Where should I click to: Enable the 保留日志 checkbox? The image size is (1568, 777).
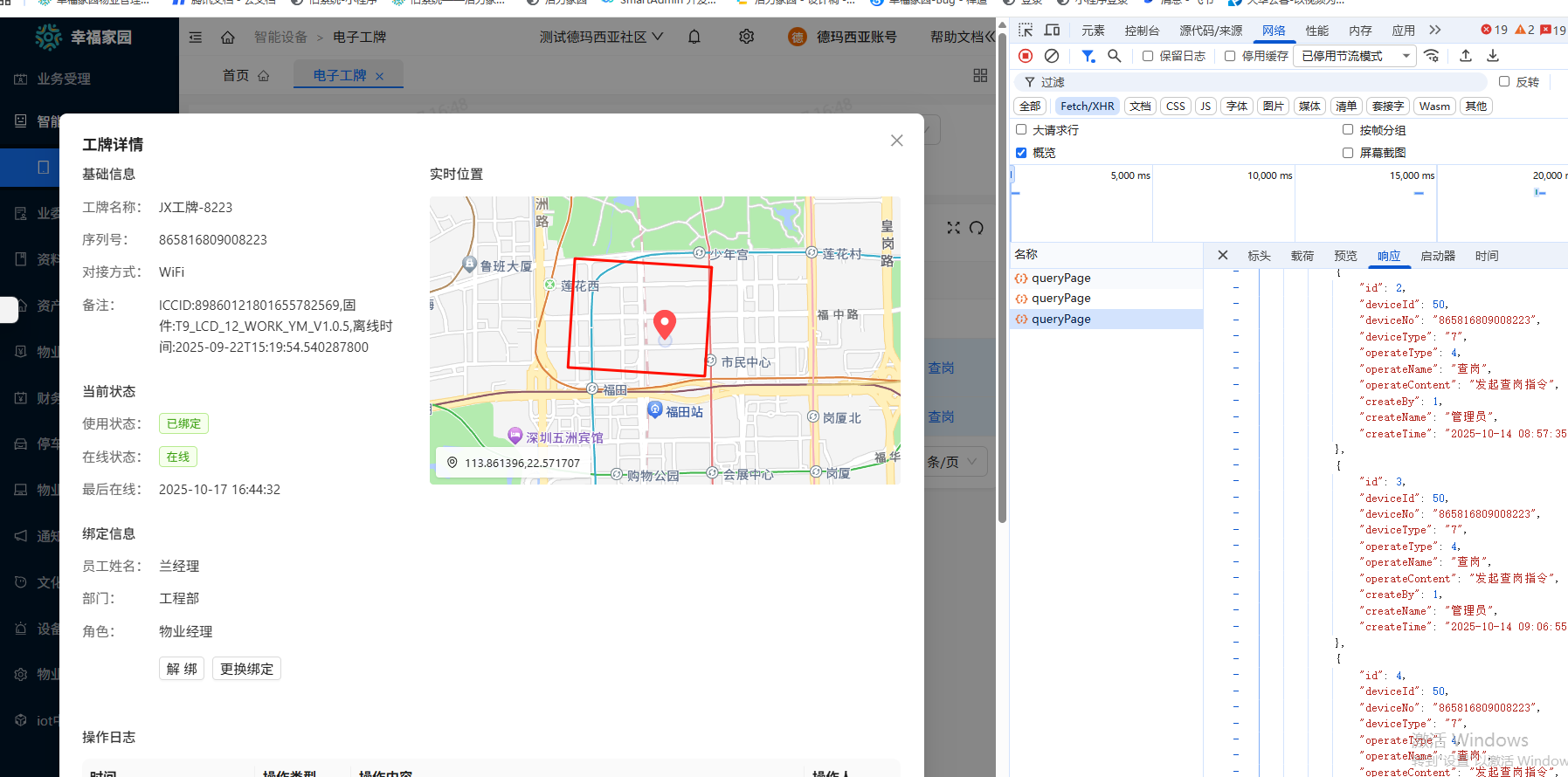(1148, 56)
